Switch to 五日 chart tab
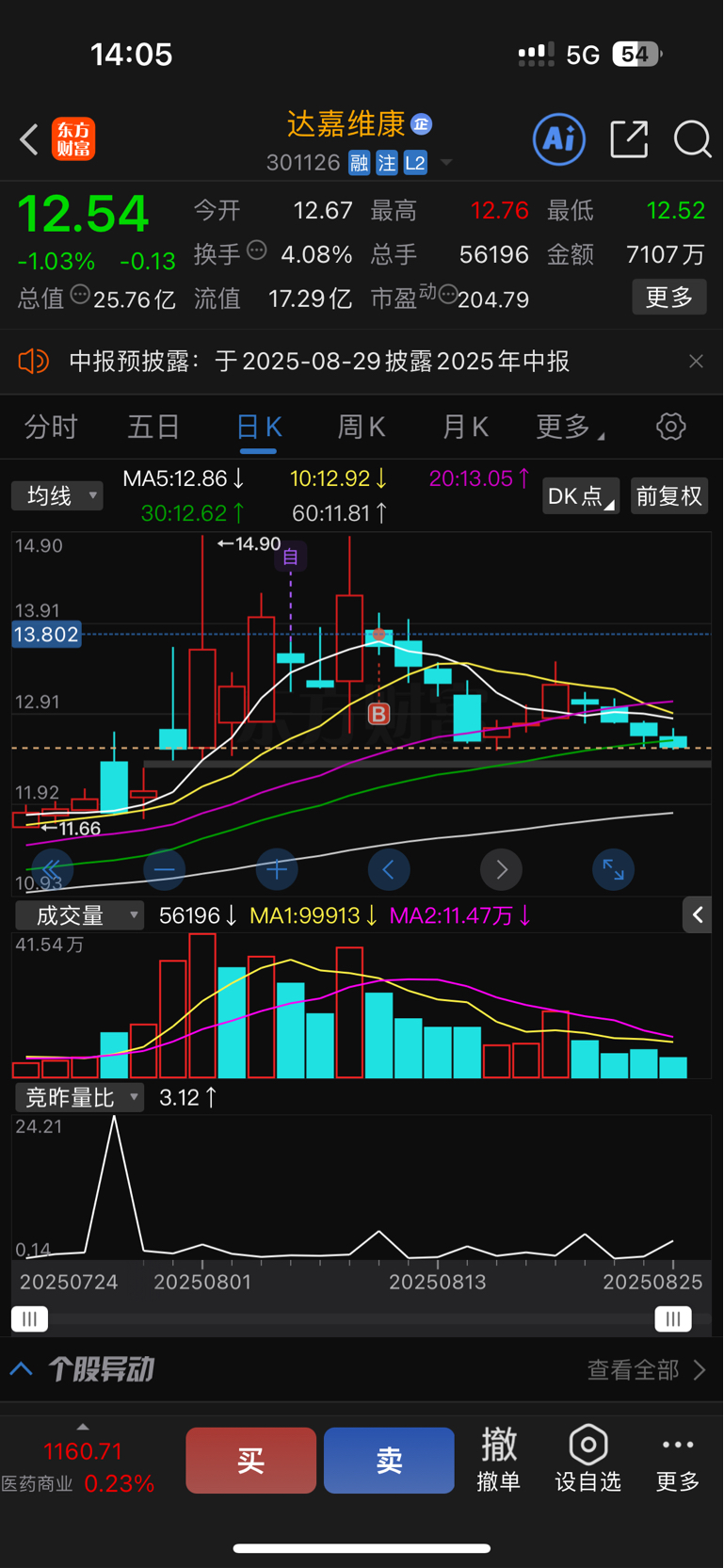 point(153,428)
